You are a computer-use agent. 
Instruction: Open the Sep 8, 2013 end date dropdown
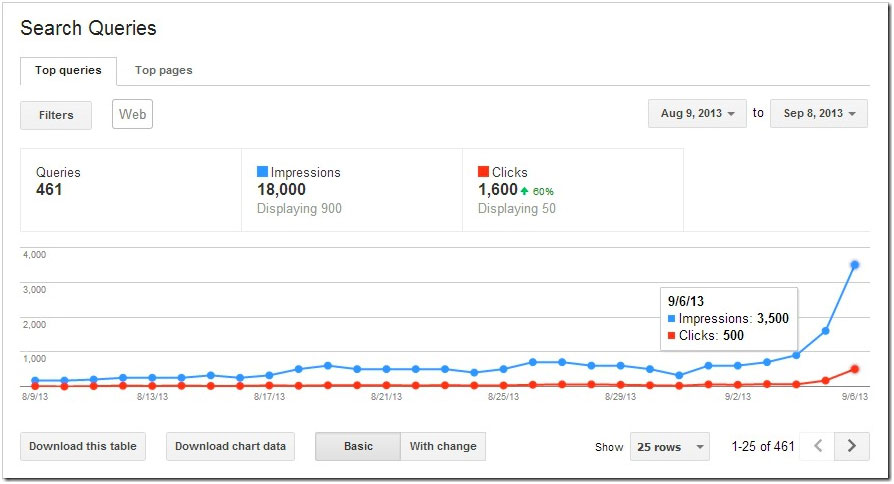[x=819, y=114]
